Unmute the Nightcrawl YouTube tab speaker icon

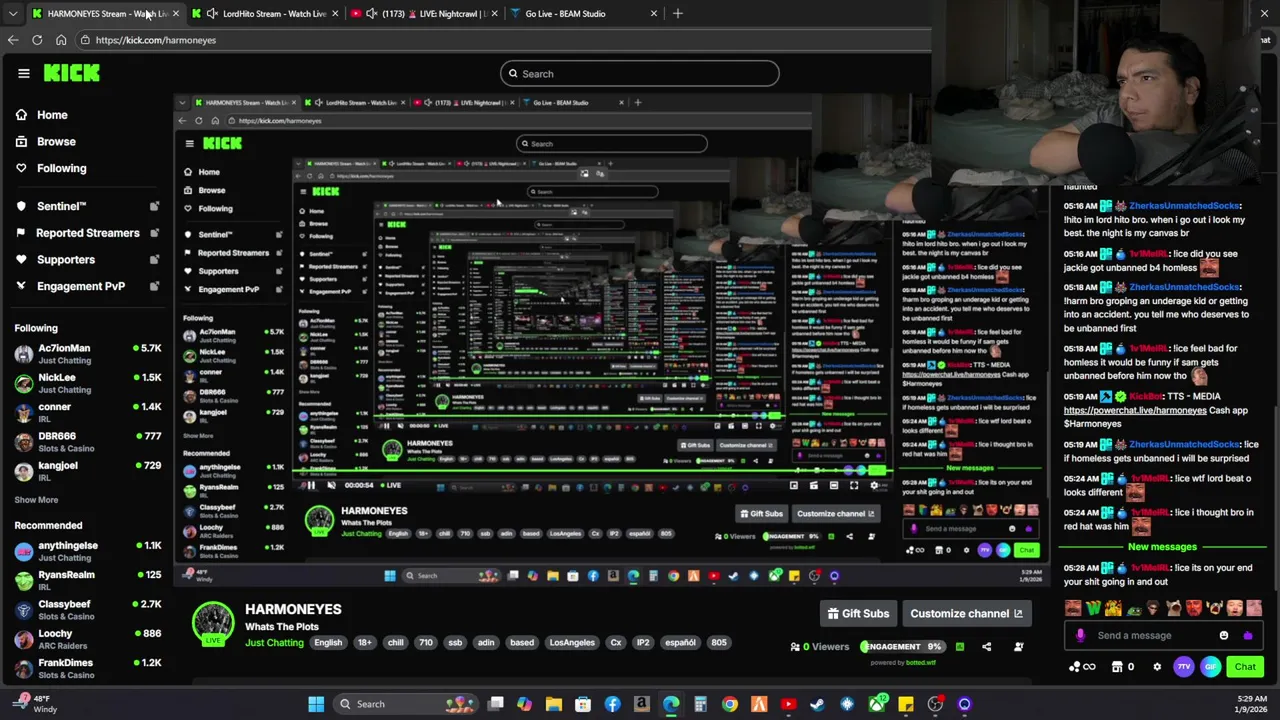(x=372, y=13)
